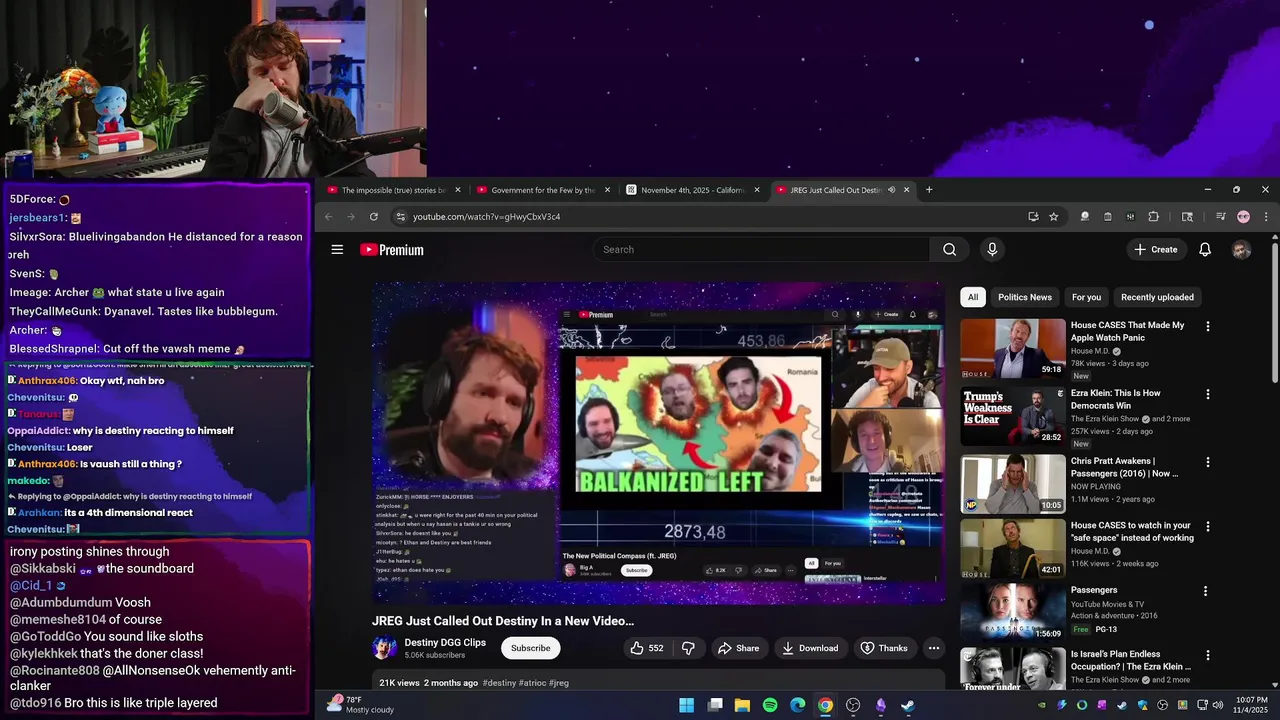The width and height of the screenshot is (1280, 720).
Task: Open 'House CASES to watch in your safe space' title
Action: 1132,531
